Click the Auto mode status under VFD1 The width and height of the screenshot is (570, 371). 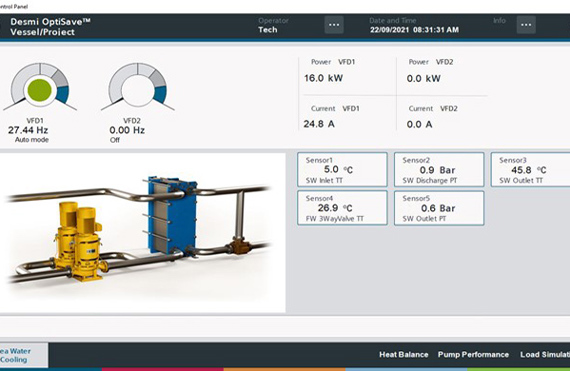(32, 140)
